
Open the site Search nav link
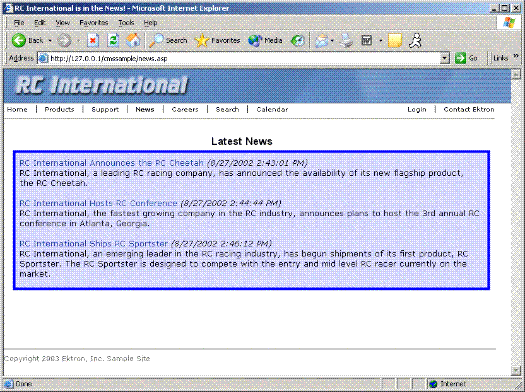pyautogui.click(x=227, y=109)
